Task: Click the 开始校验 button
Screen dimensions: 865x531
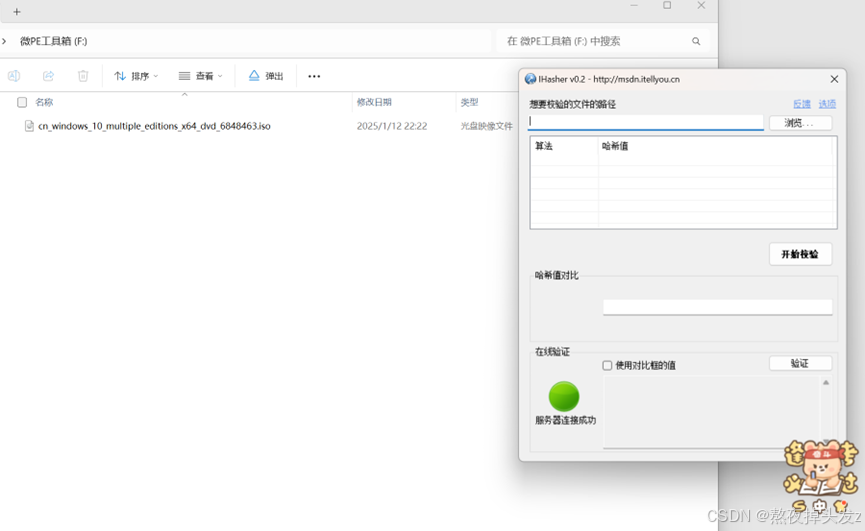Action: 800,254
